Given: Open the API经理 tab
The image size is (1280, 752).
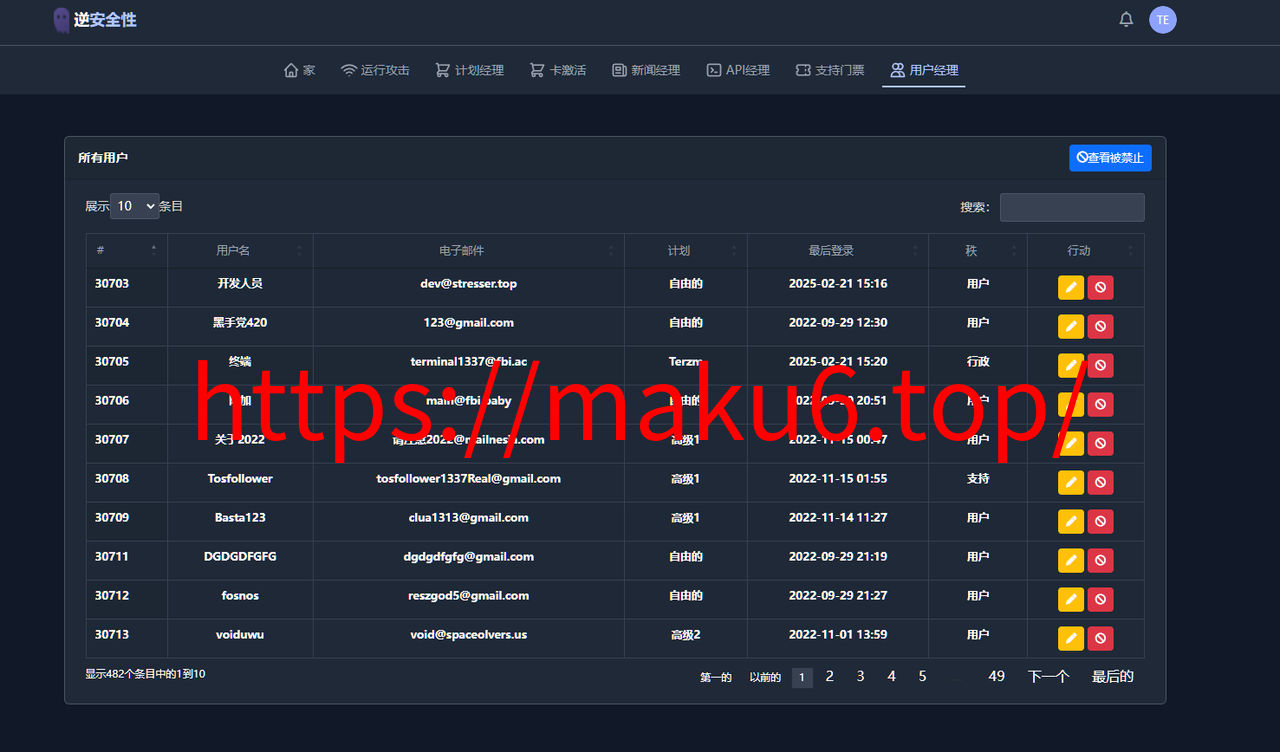Looking at the screenshot, I should [738, 70].
